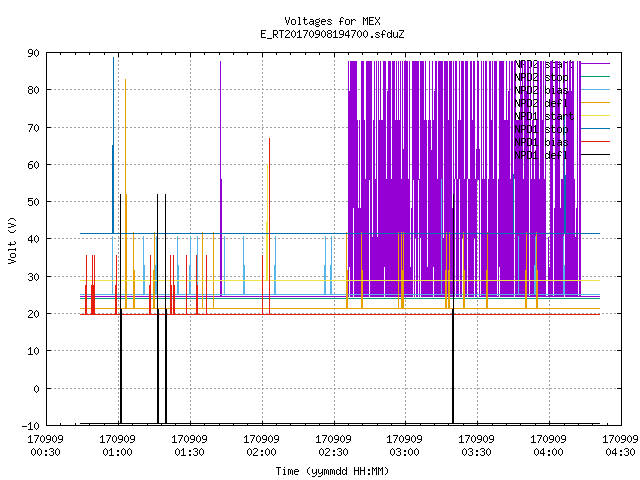Click the green legend line for NPD2 stop
Viewport: 640px width, 480px height.
pos(595,77)
